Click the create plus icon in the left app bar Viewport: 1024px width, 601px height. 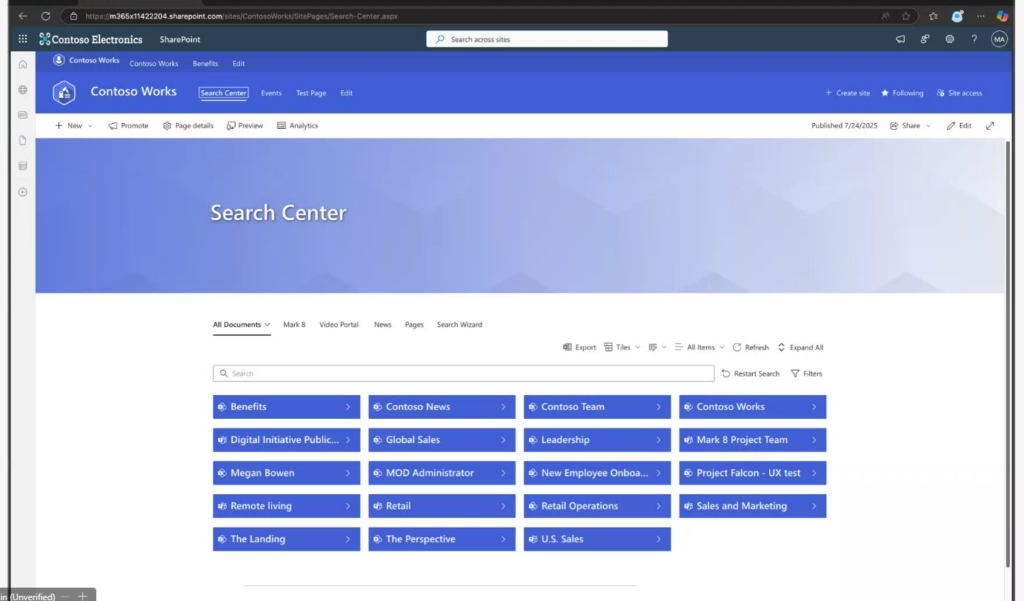pos(23,192)
